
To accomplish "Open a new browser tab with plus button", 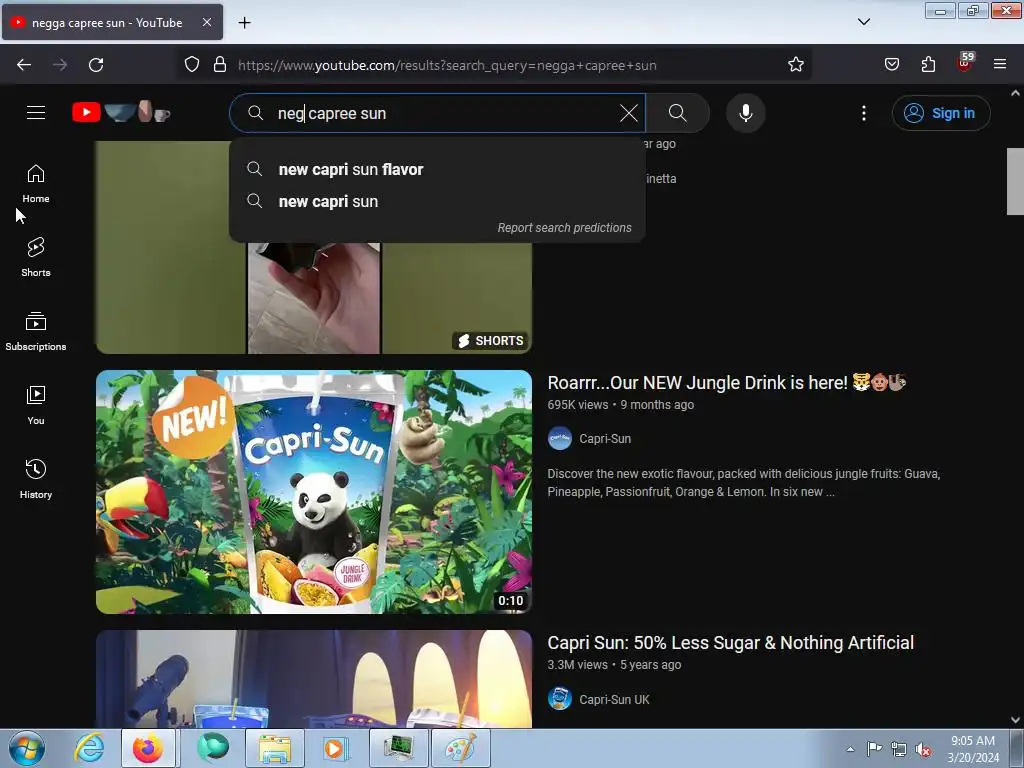I will click(x=244, y=23).
